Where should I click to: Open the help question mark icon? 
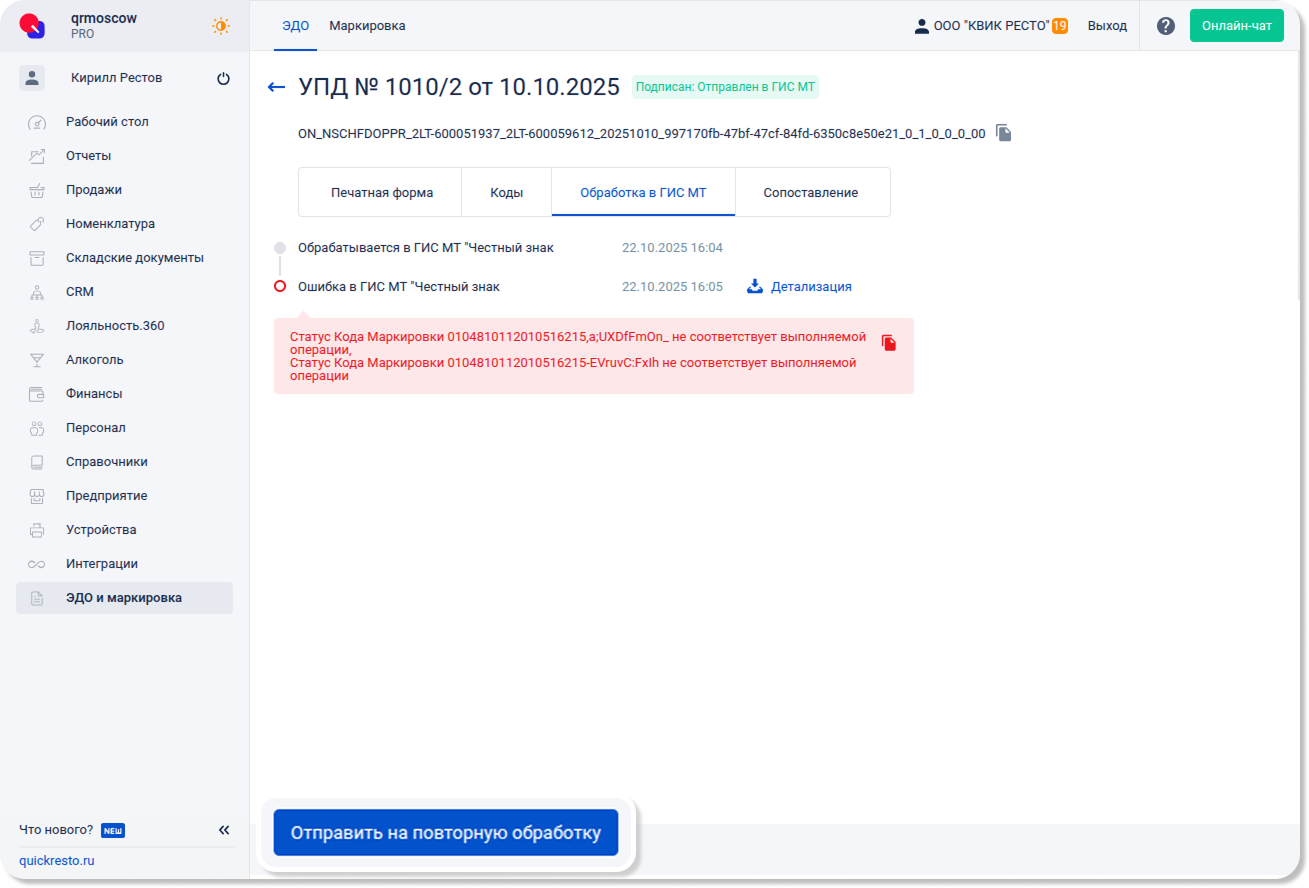[x=1165, y=26]
